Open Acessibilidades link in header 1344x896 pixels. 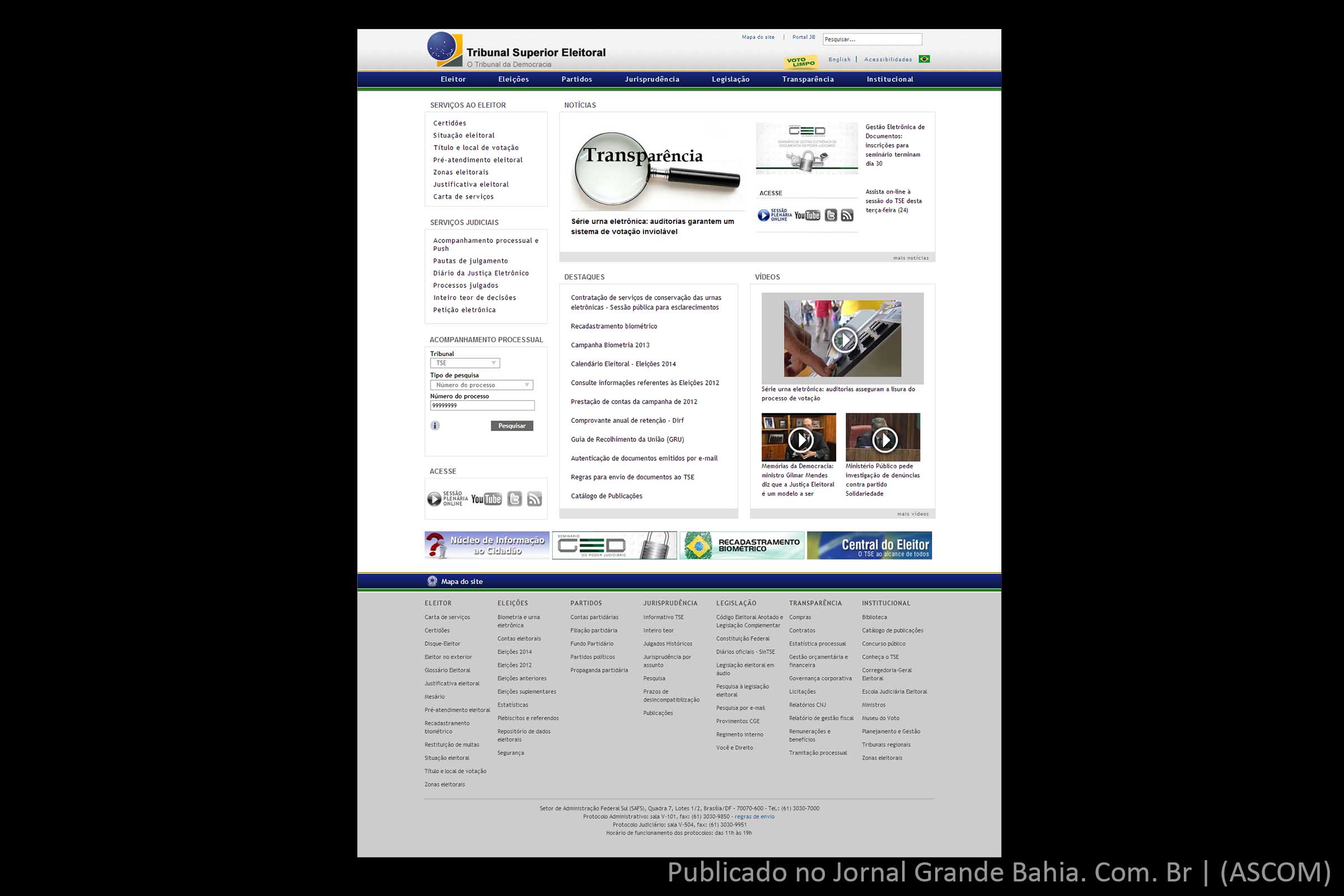pos(888,59)
